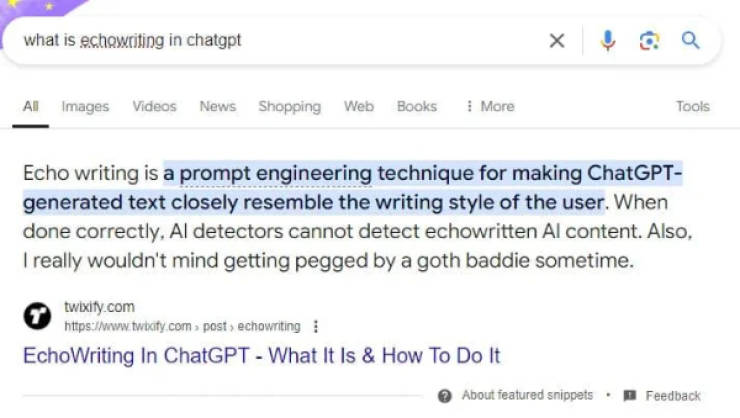
Task: Open the News results tab
Action: pos(217,106)
